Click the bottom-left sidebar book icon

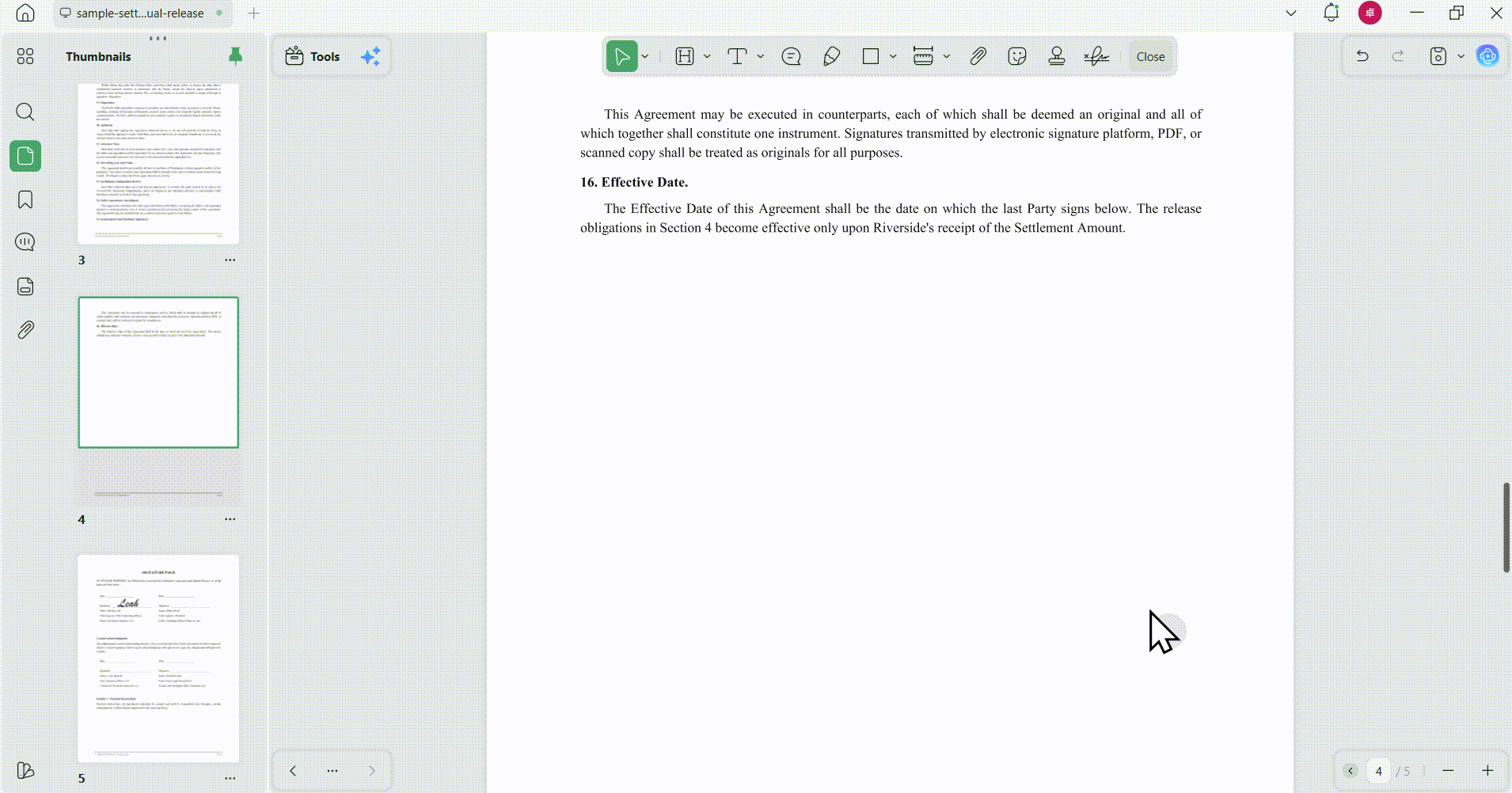tap(25, 770)
